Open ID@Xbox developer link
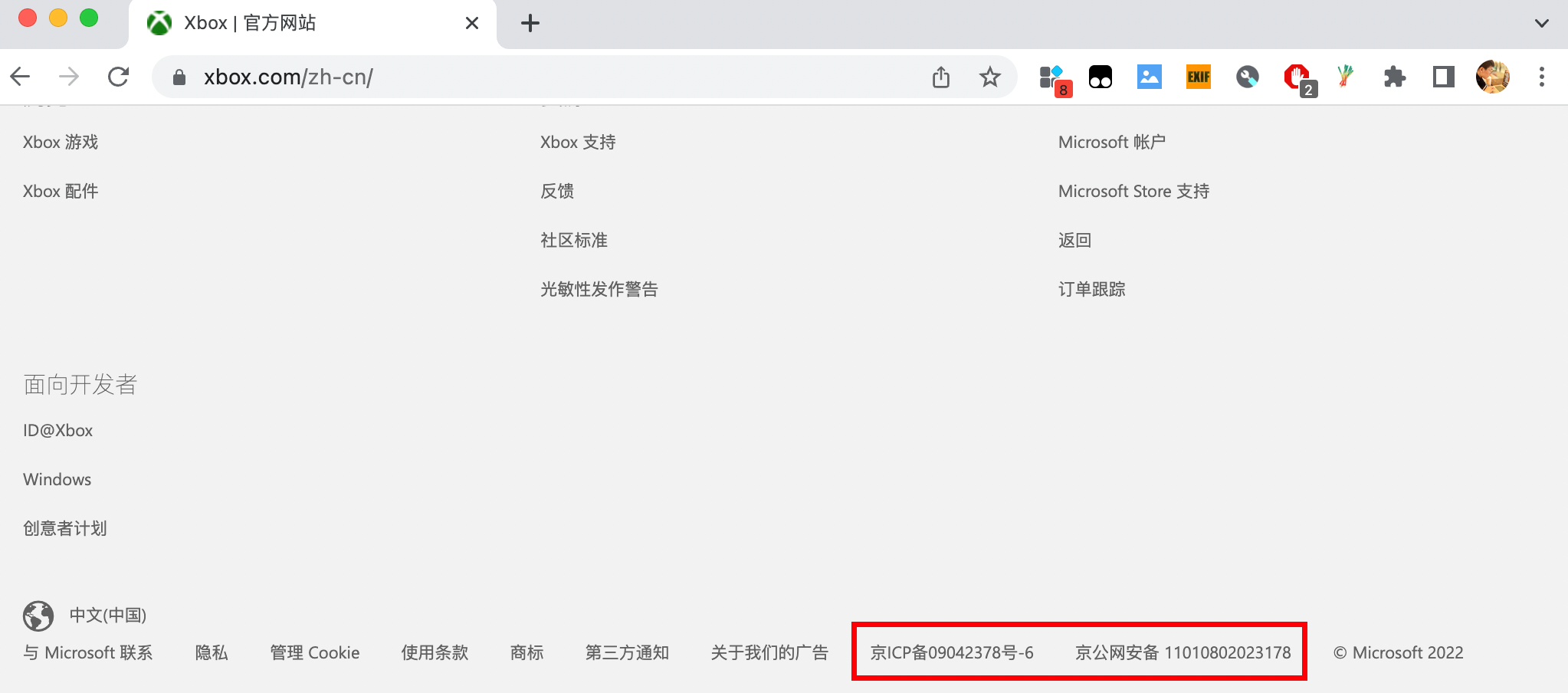The height and width of the screenshot is (693, 1568). 57,431
